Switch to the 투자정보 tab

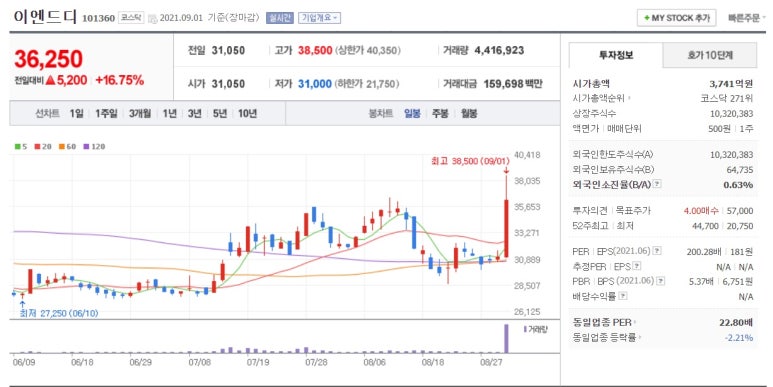pos(616,55)
